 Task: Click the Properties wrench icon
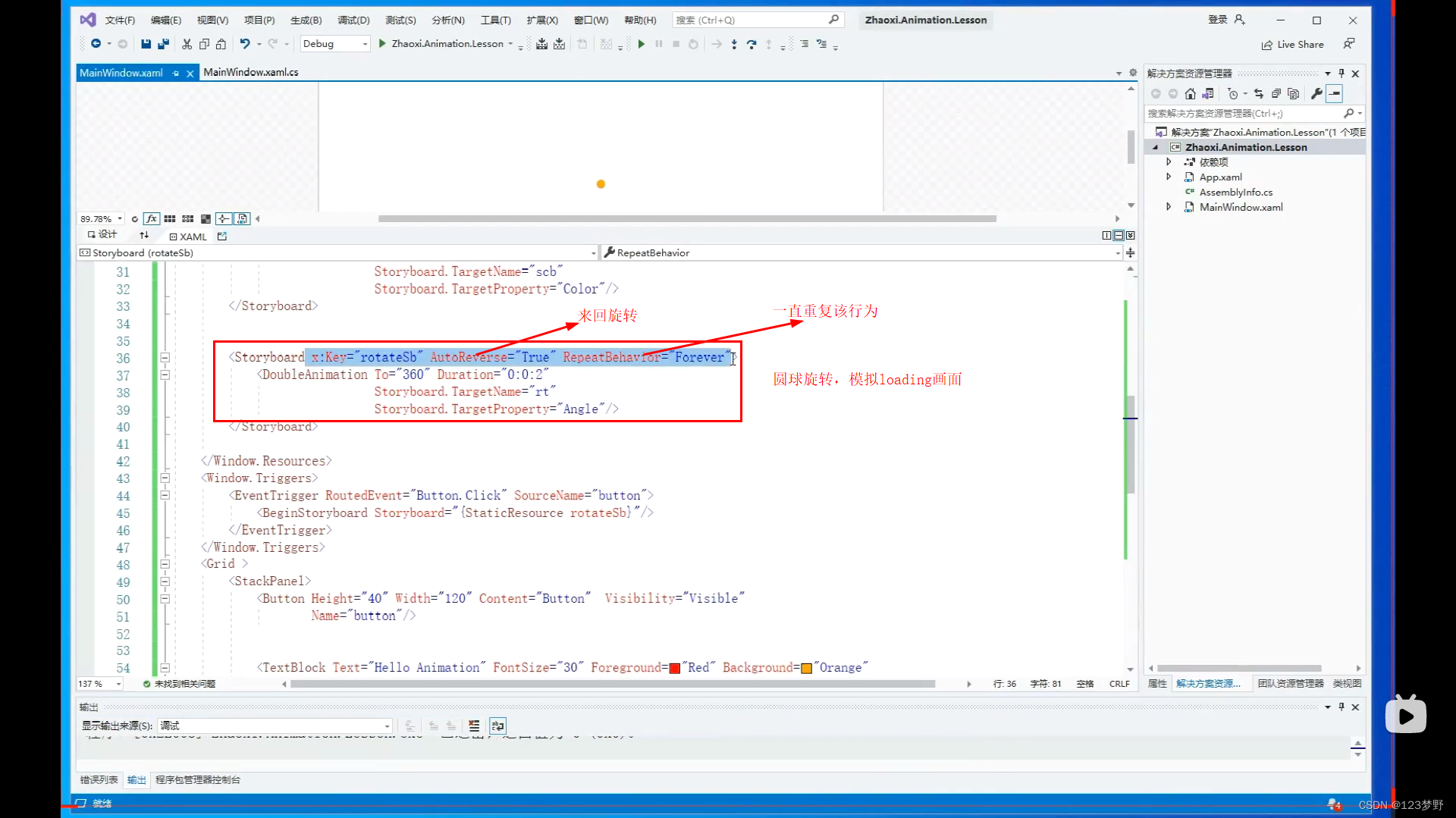point(1317,93)
